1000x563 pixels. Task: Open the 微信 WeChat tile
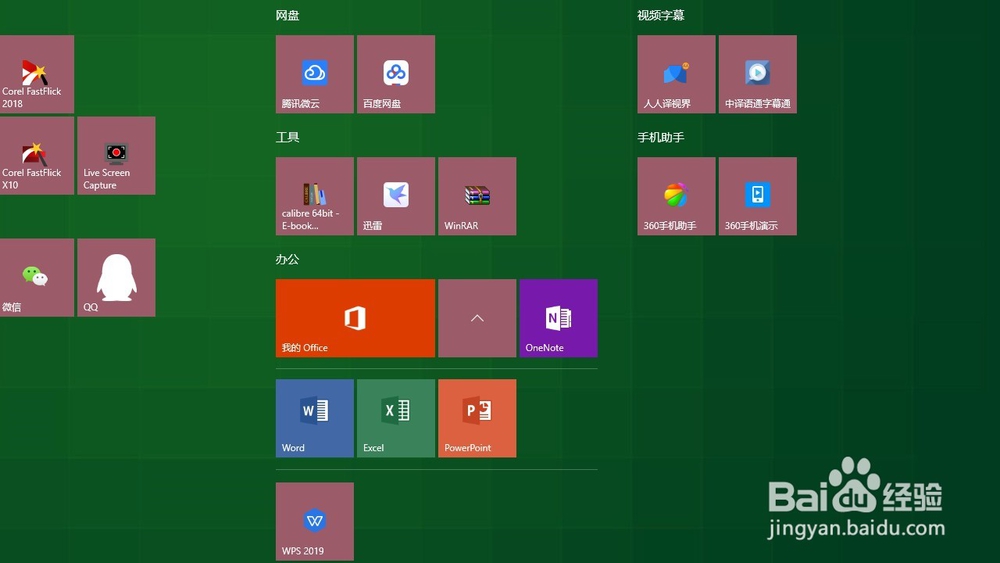point(37,277)
